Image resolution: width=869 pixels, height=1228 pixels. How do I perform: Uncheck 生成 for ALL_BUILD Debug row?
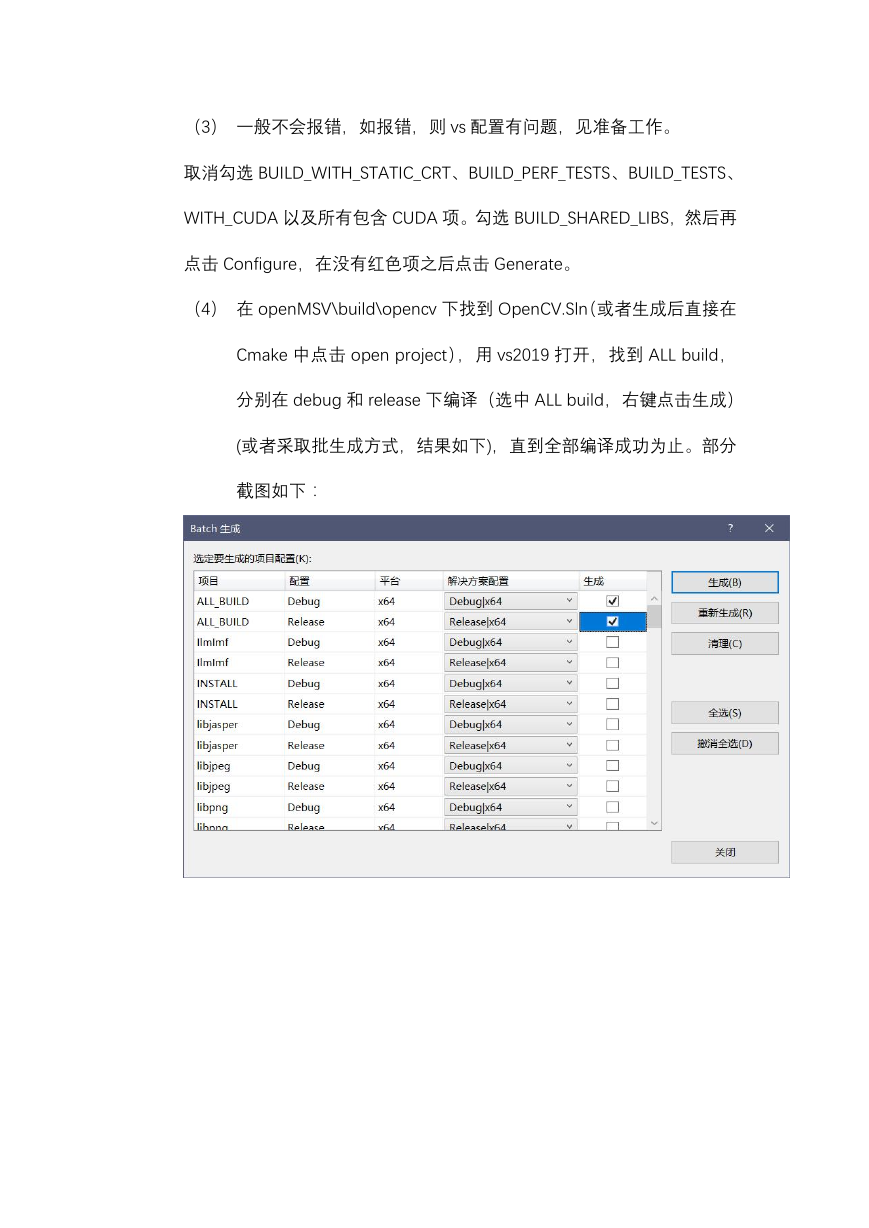pos(613,601)
